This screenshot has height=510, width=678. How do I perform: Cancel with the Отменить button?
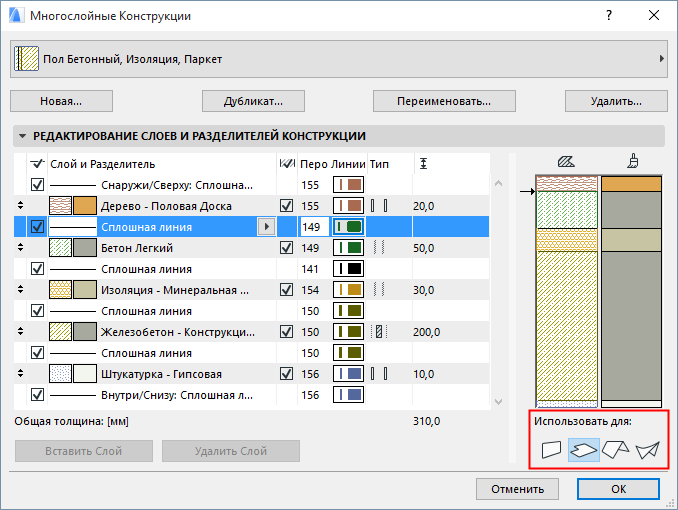[x=518, y=489]
